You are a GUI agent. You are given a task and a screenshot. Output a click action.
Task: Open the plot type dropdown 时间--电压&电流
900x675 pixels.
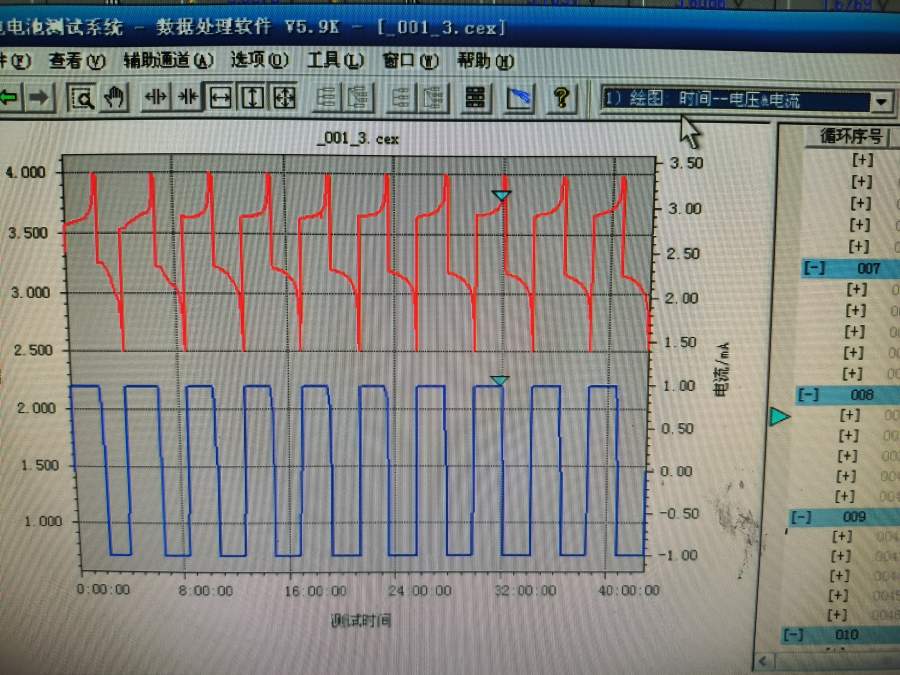point(880,101)
